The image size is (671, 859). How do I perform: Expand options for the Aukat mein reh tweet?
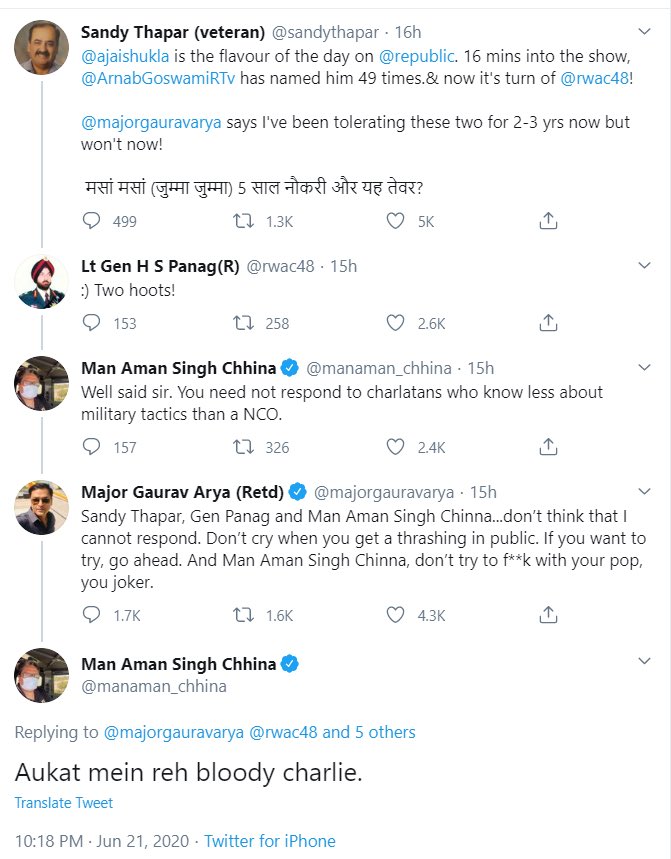click(x=645, y=664)
